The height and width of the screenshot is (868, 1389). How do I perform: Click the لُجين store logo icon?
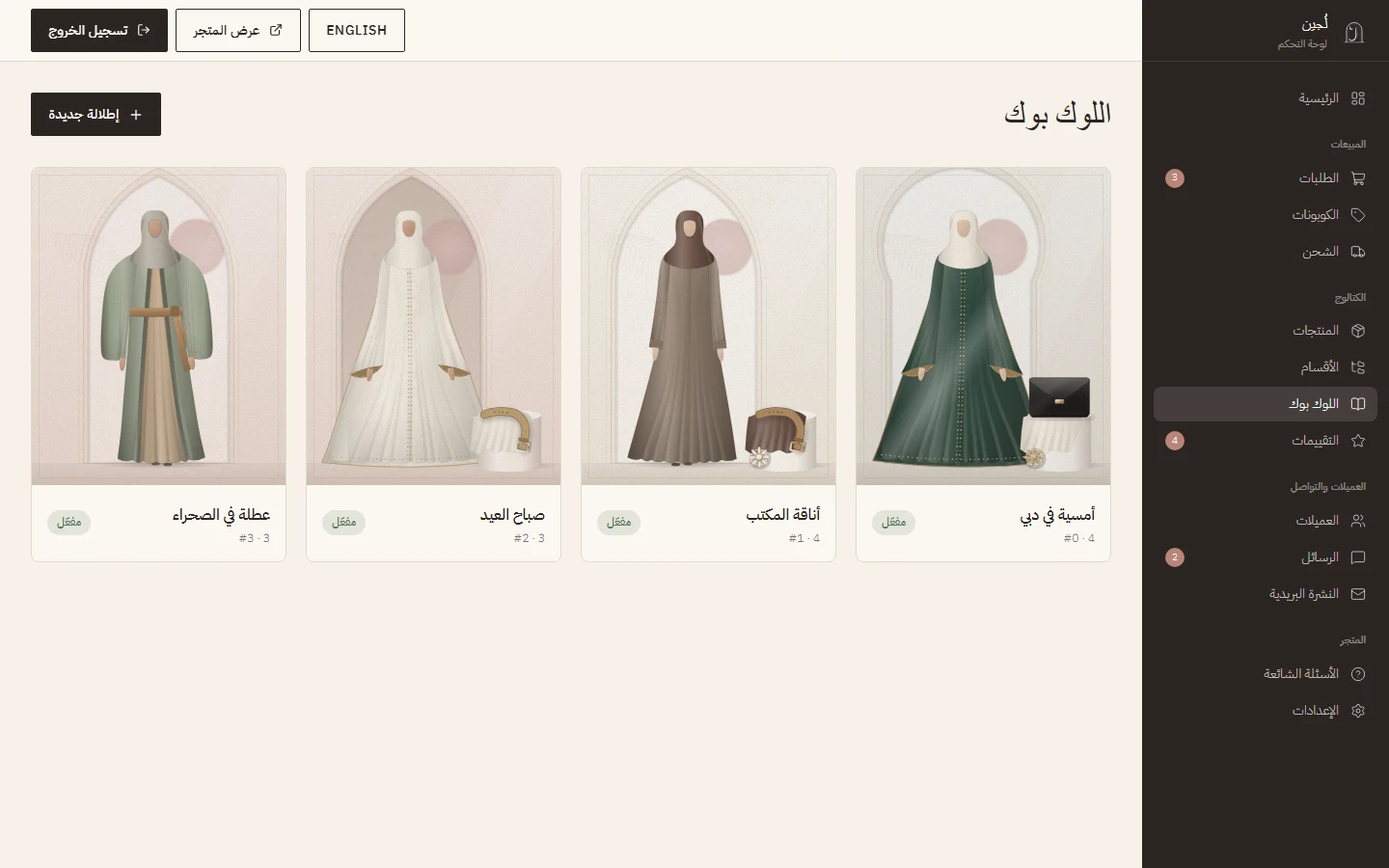(x=1354, y=33)
